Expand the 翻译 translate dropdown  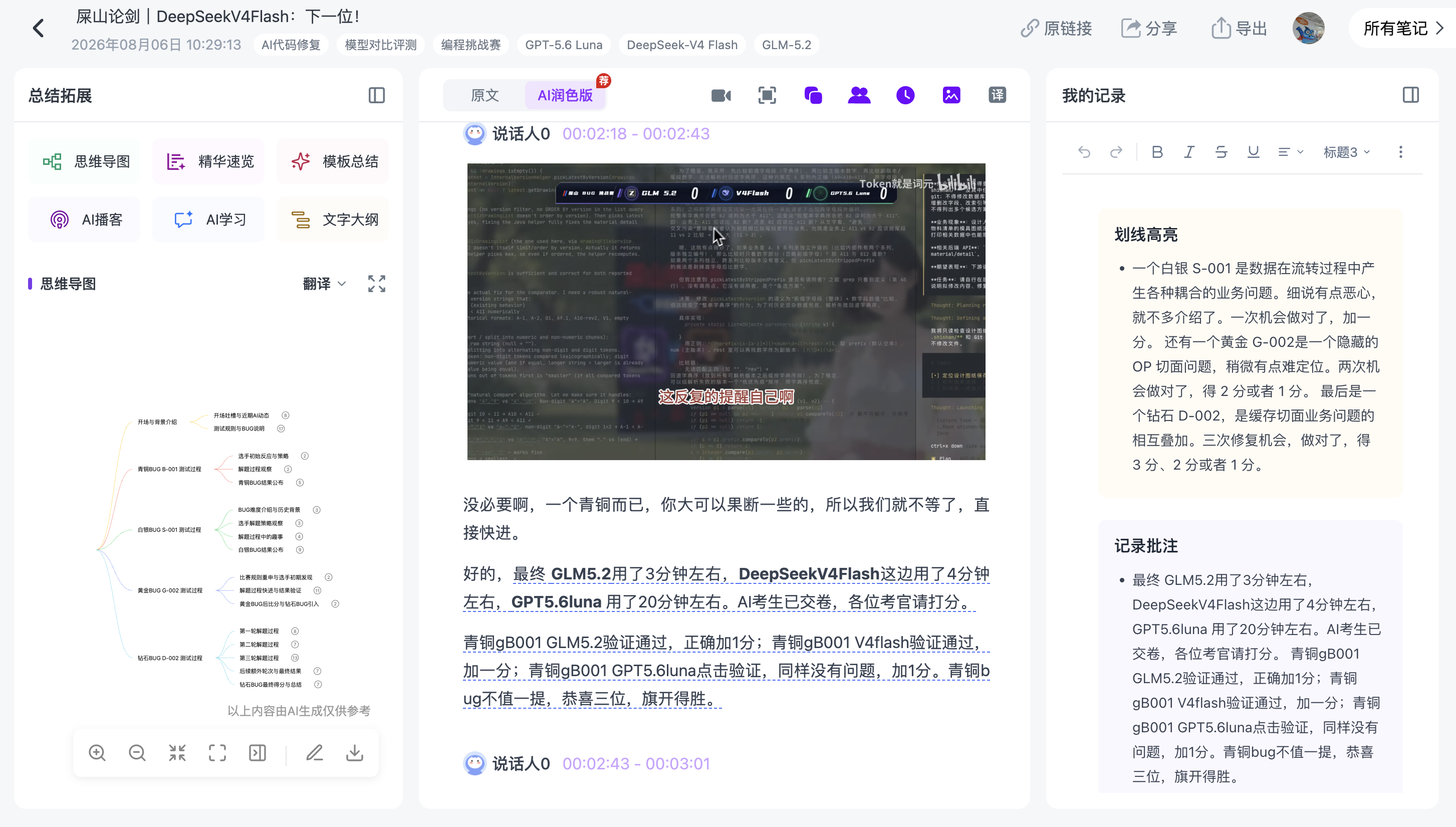coord(324,283)
